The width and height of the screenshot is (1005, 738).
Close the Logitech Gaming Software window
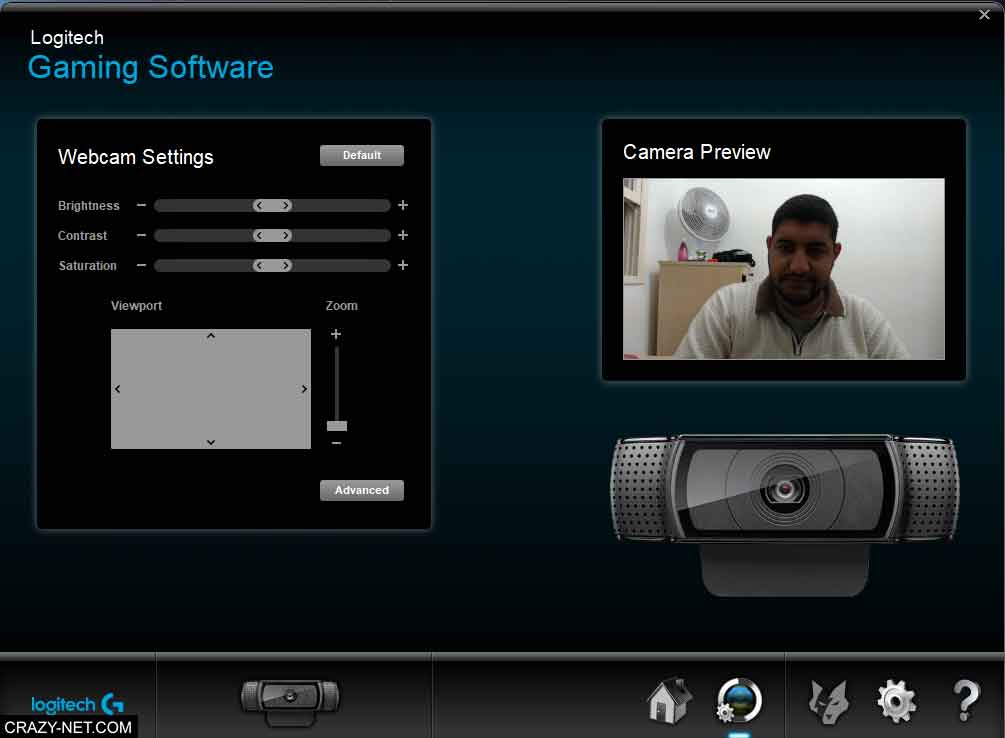984,15
